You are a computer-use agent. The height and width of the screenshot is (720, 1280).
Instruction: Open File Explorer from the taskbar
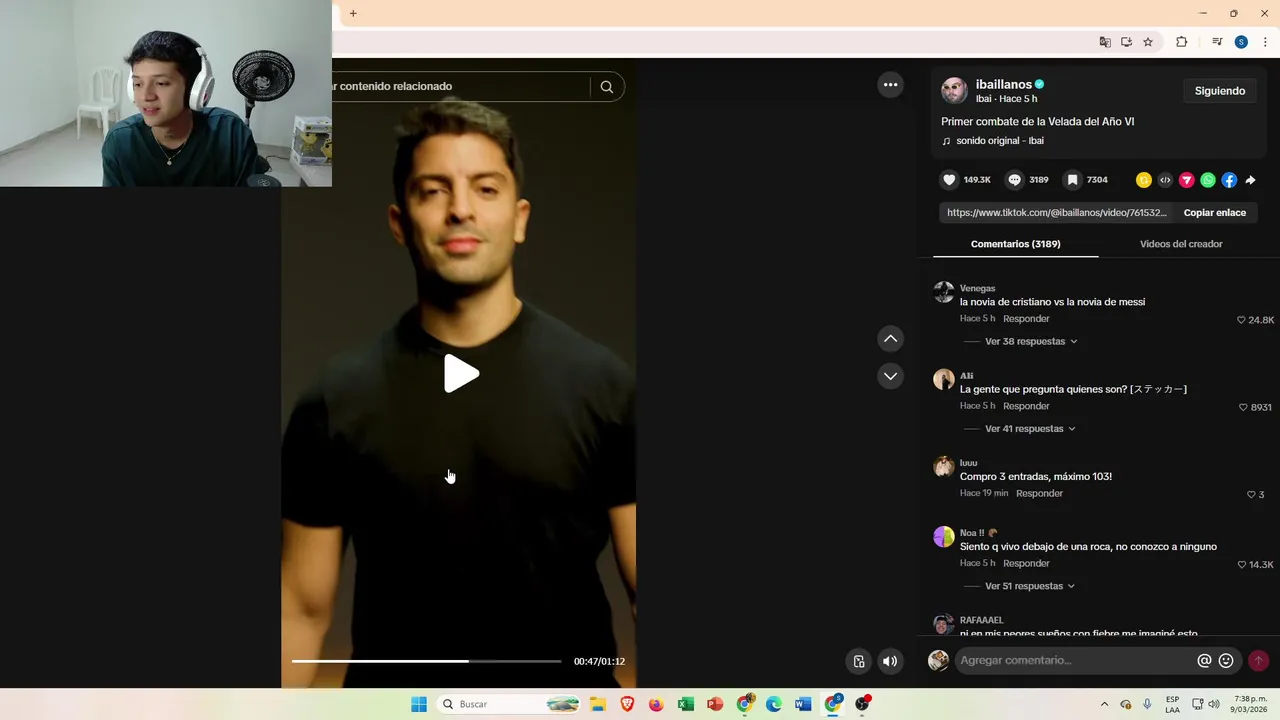point(598,704)
